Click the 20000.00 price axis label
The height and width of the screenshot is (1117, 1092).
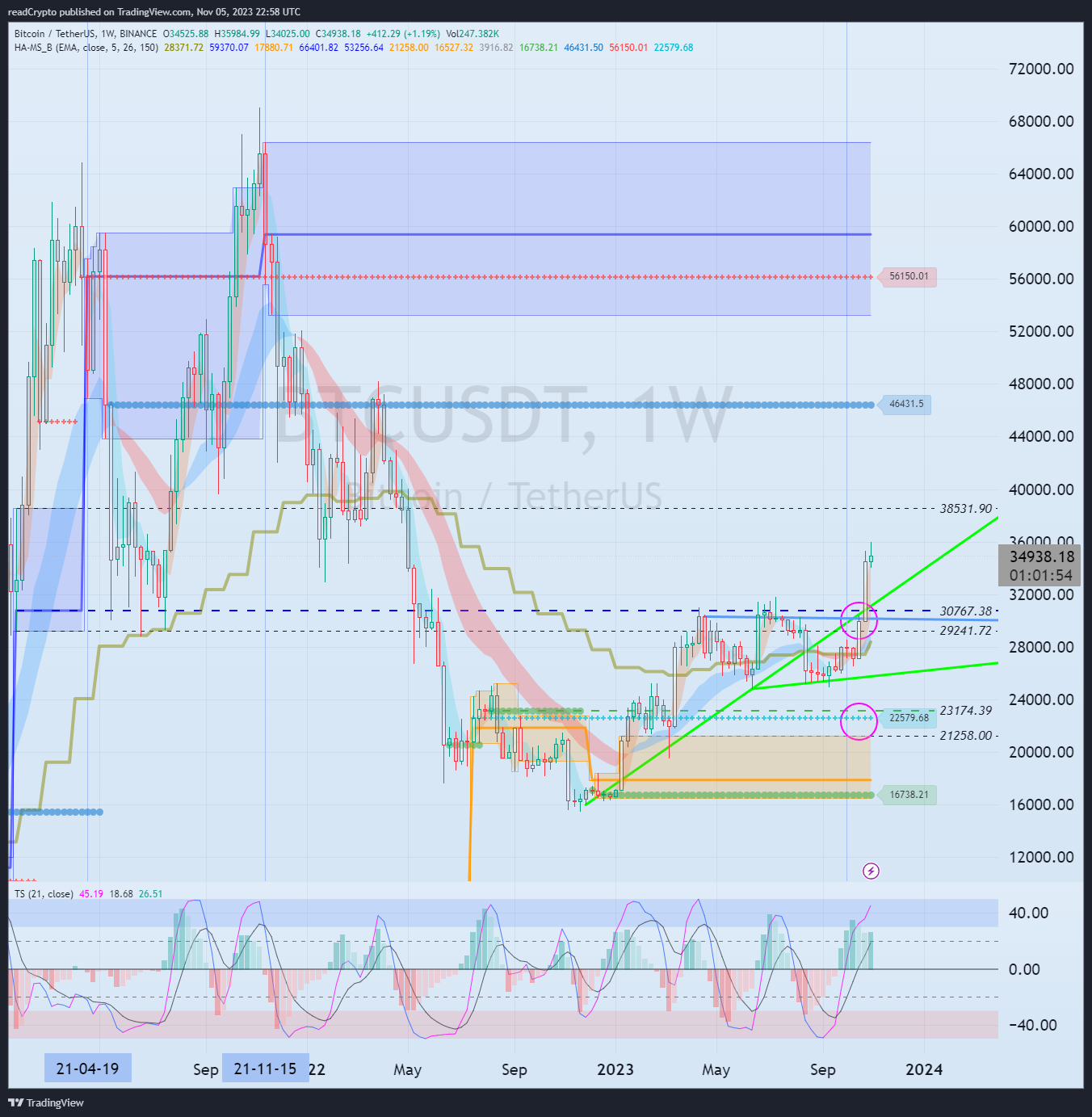click(1042, 752)
